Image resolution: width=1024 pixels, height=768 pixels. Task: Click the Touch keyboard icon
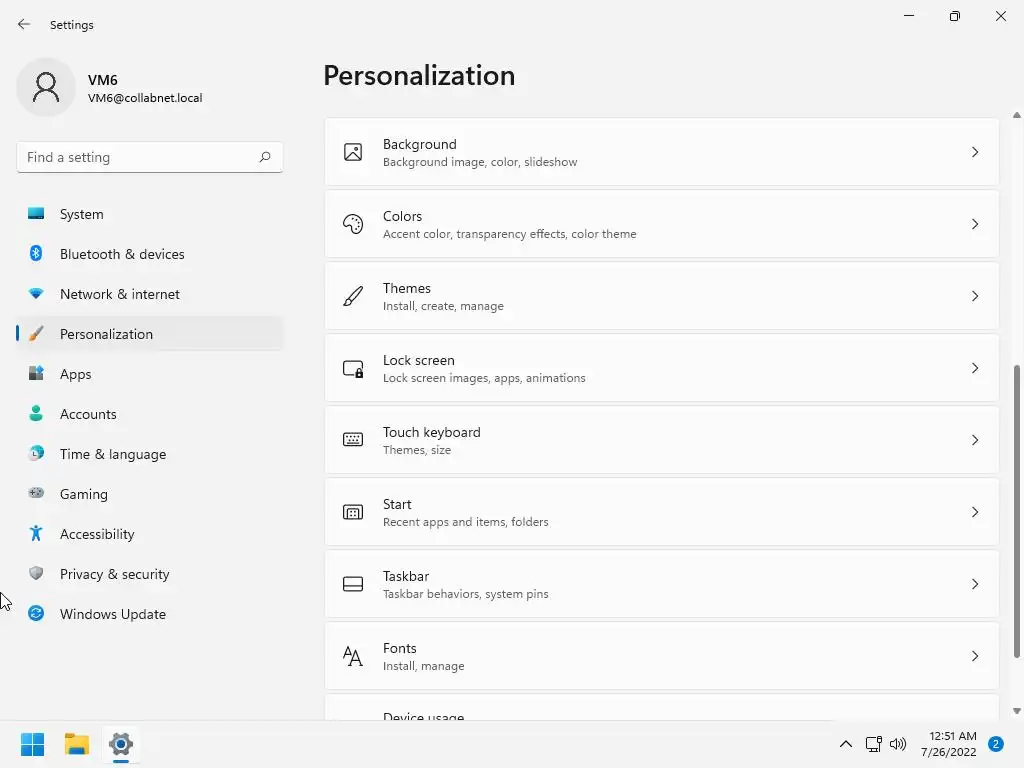(353, 440)
